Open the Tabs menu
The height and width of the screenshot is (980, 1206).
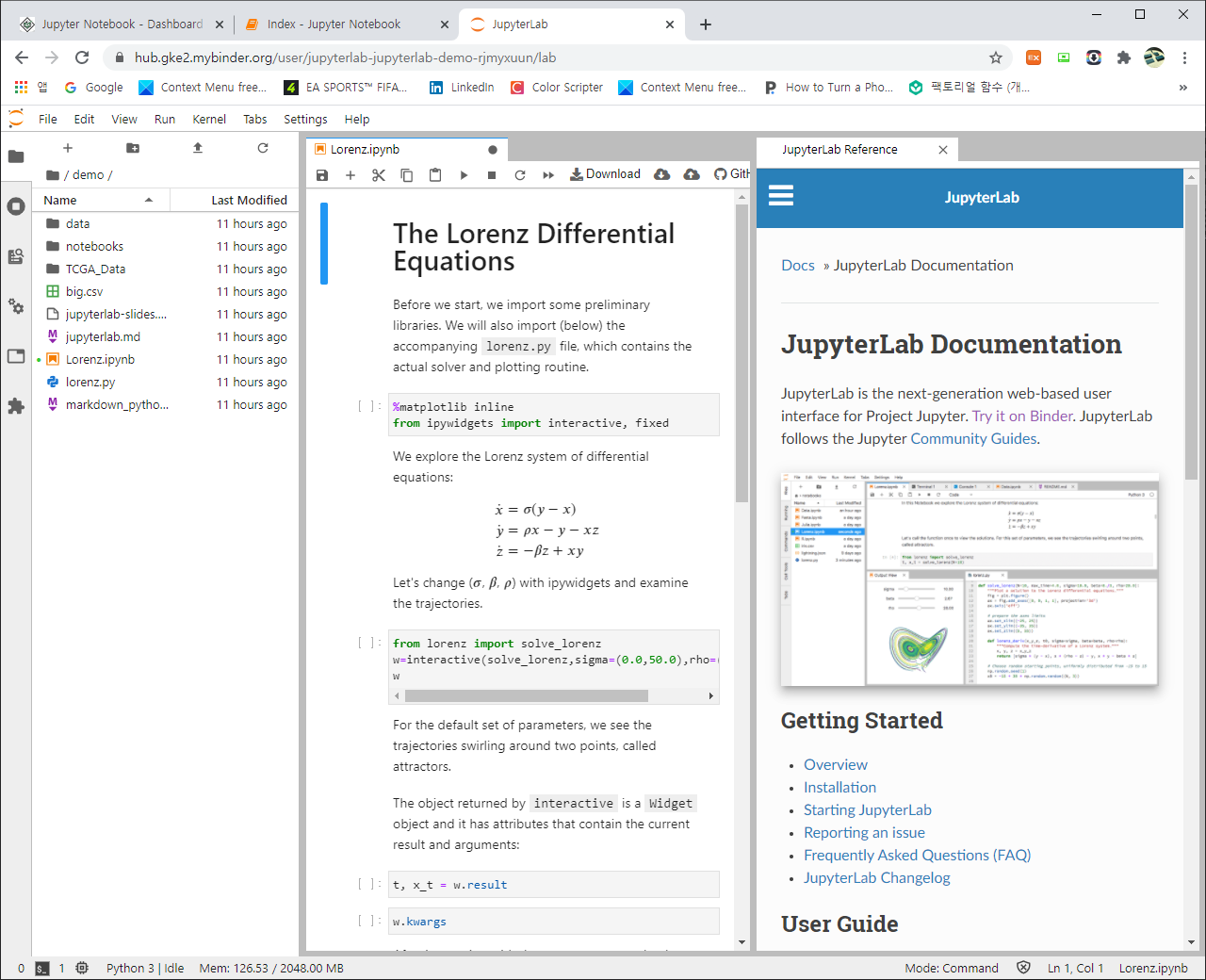255,120
